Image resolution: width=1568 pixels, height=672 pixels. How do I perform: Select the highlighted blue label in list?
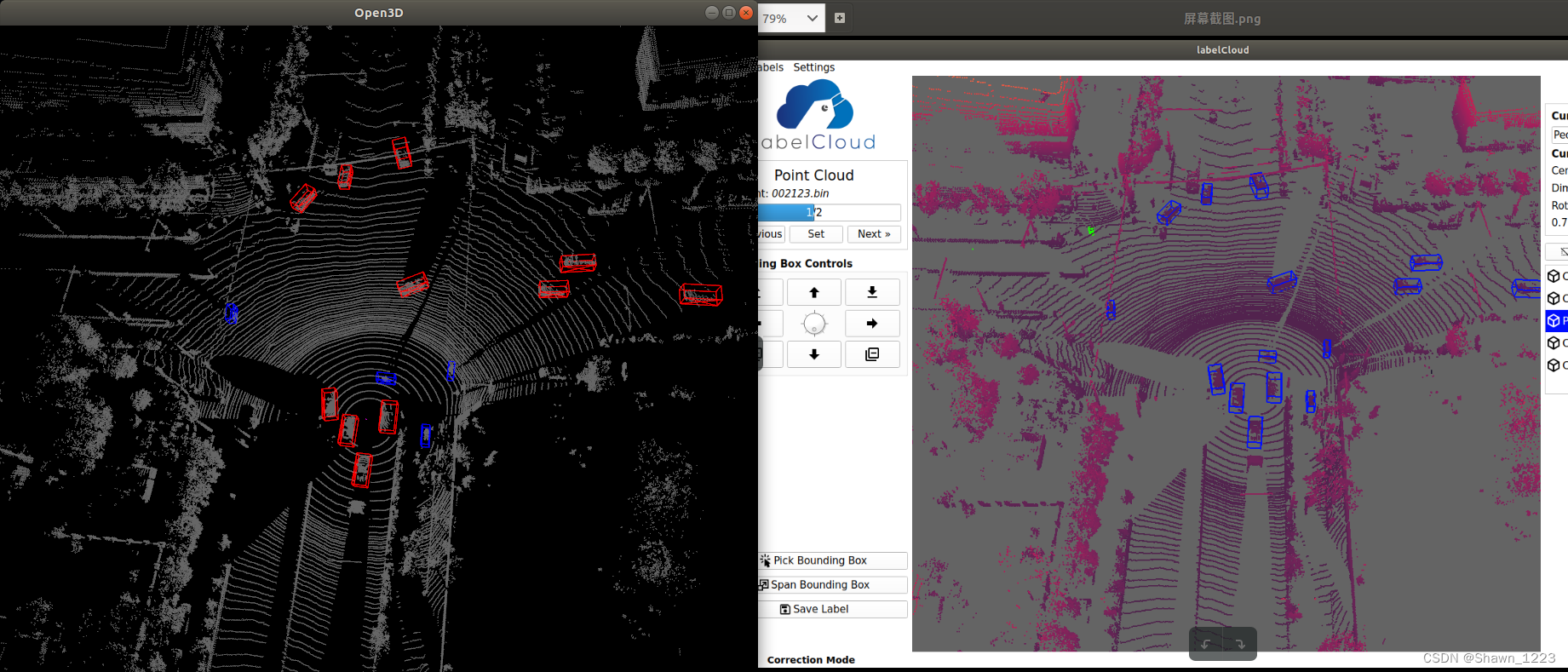(x=1555, y=320)
